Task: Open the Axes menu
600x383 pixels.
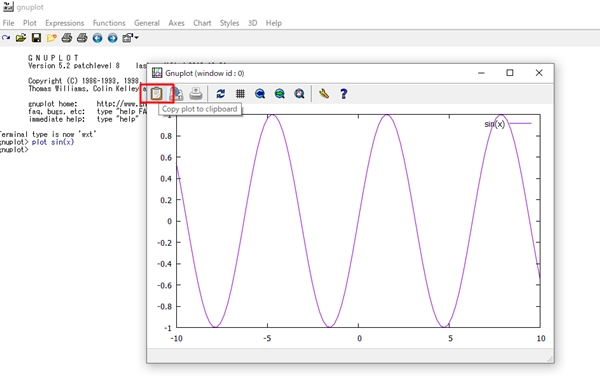Action: tap(176, 23)
